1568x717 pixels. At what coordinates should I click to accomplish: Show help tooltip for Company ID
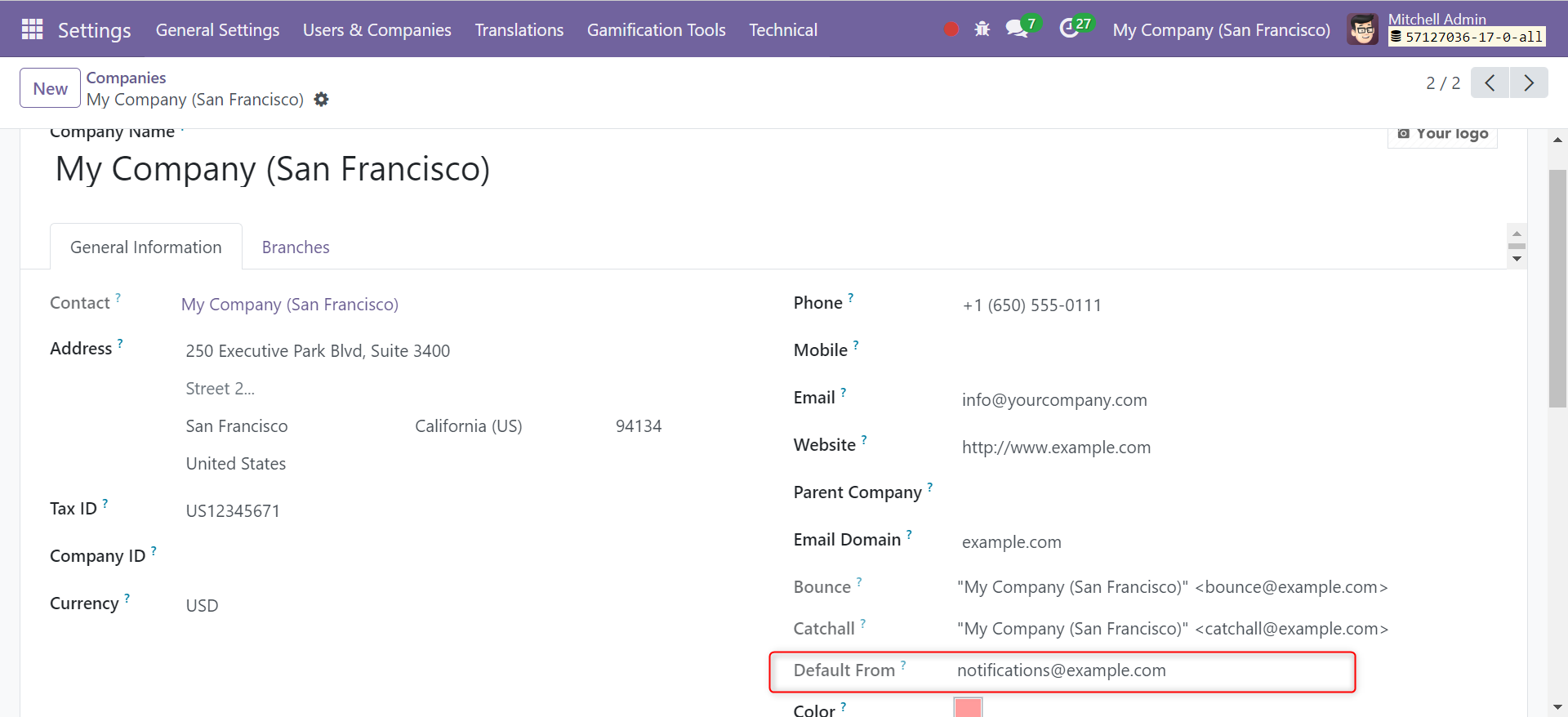tap(154, 551)
